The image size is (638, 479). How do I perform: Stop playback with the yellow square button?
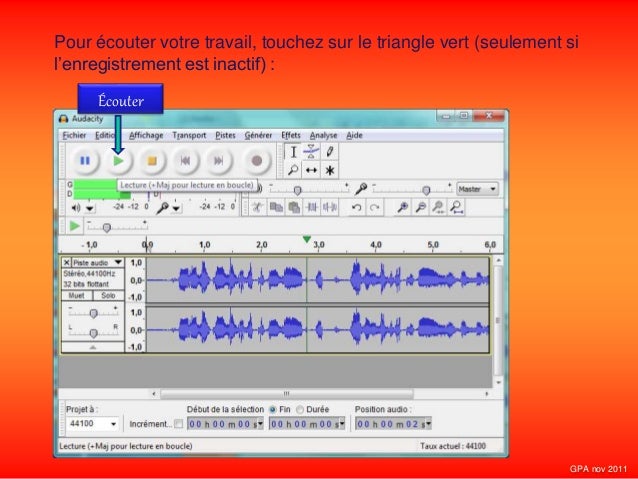(152, 161)
